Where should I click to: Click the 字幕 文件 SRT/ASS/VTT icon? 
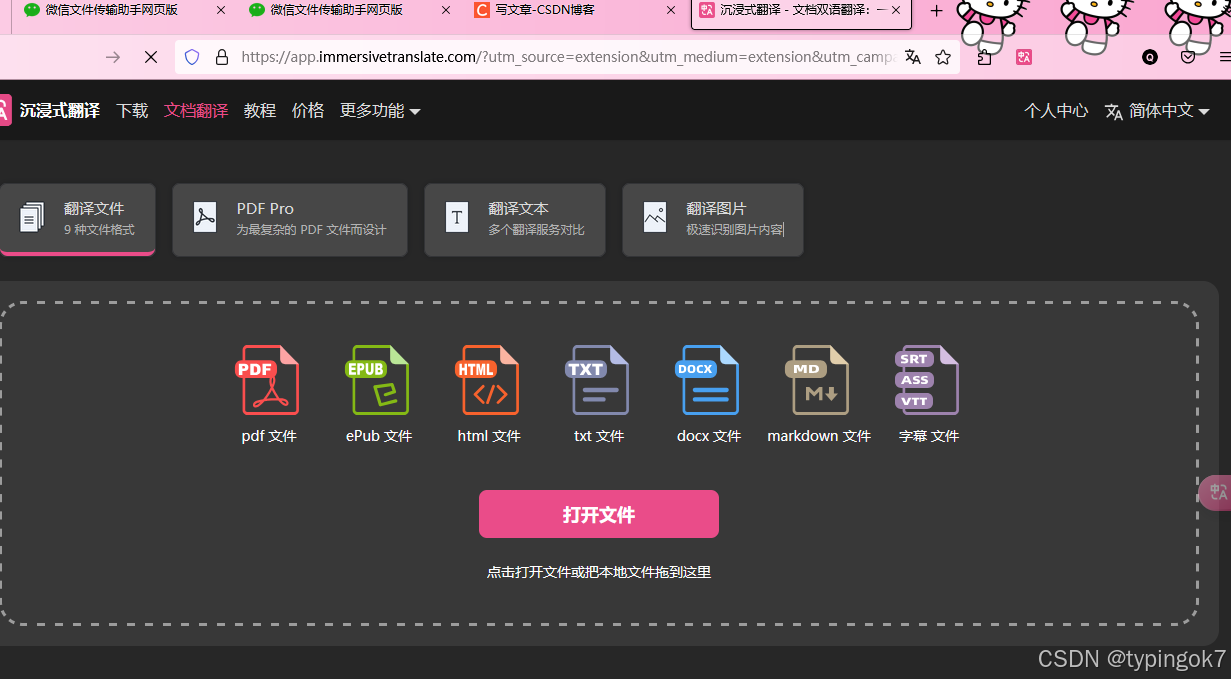(928, 380)
